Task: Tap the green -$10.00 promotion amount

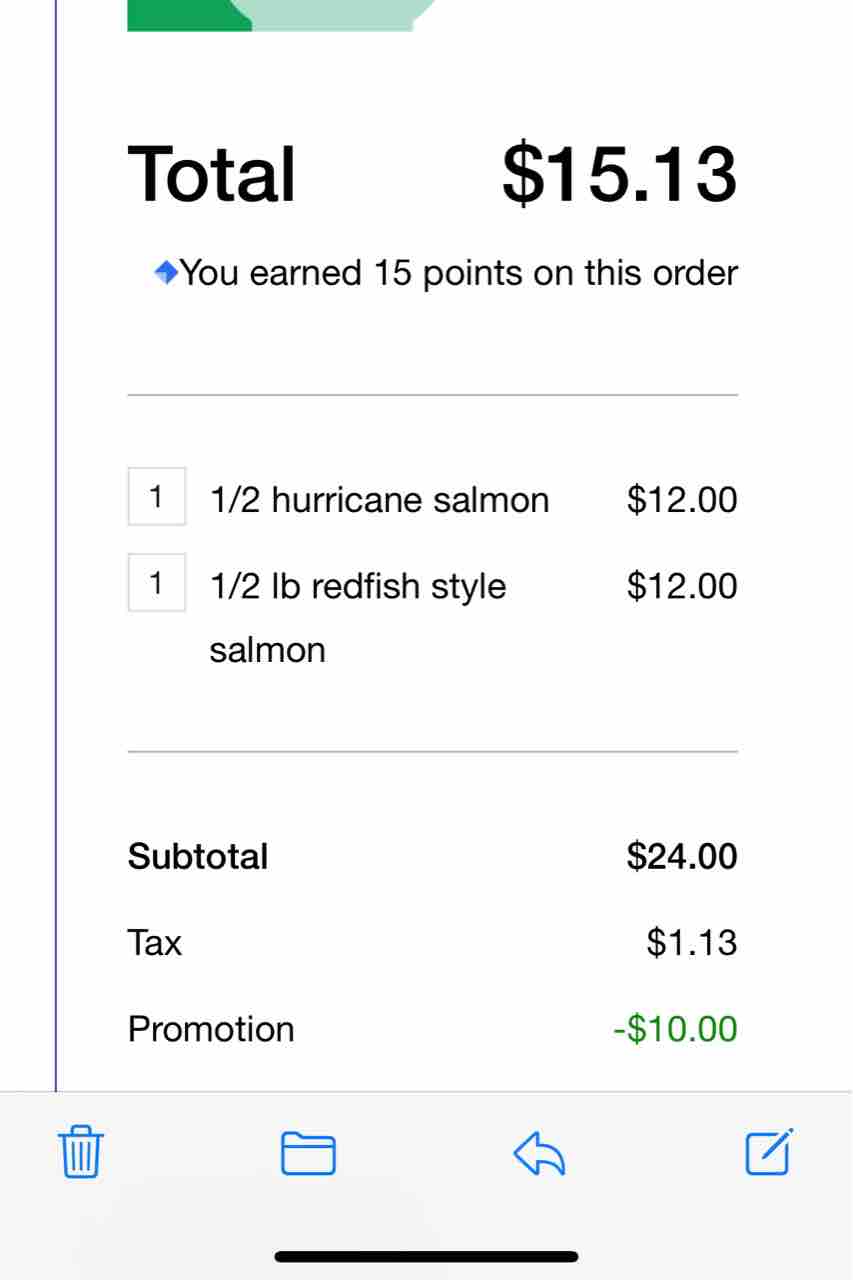Action: click(x=675, y=1028)
